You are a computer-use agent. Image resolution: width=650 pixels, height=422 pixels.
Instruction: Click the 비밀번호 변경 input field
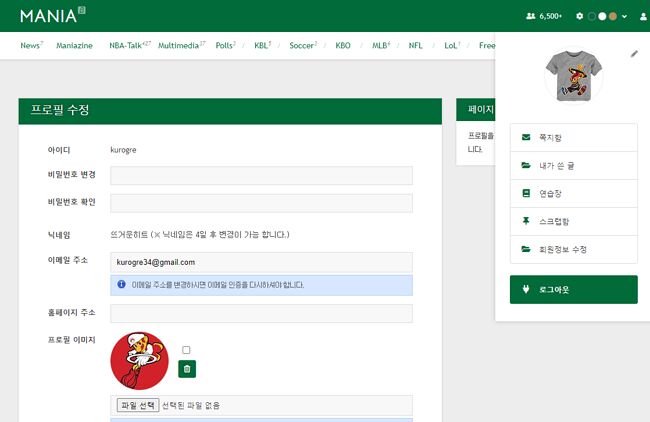[261, 175]
